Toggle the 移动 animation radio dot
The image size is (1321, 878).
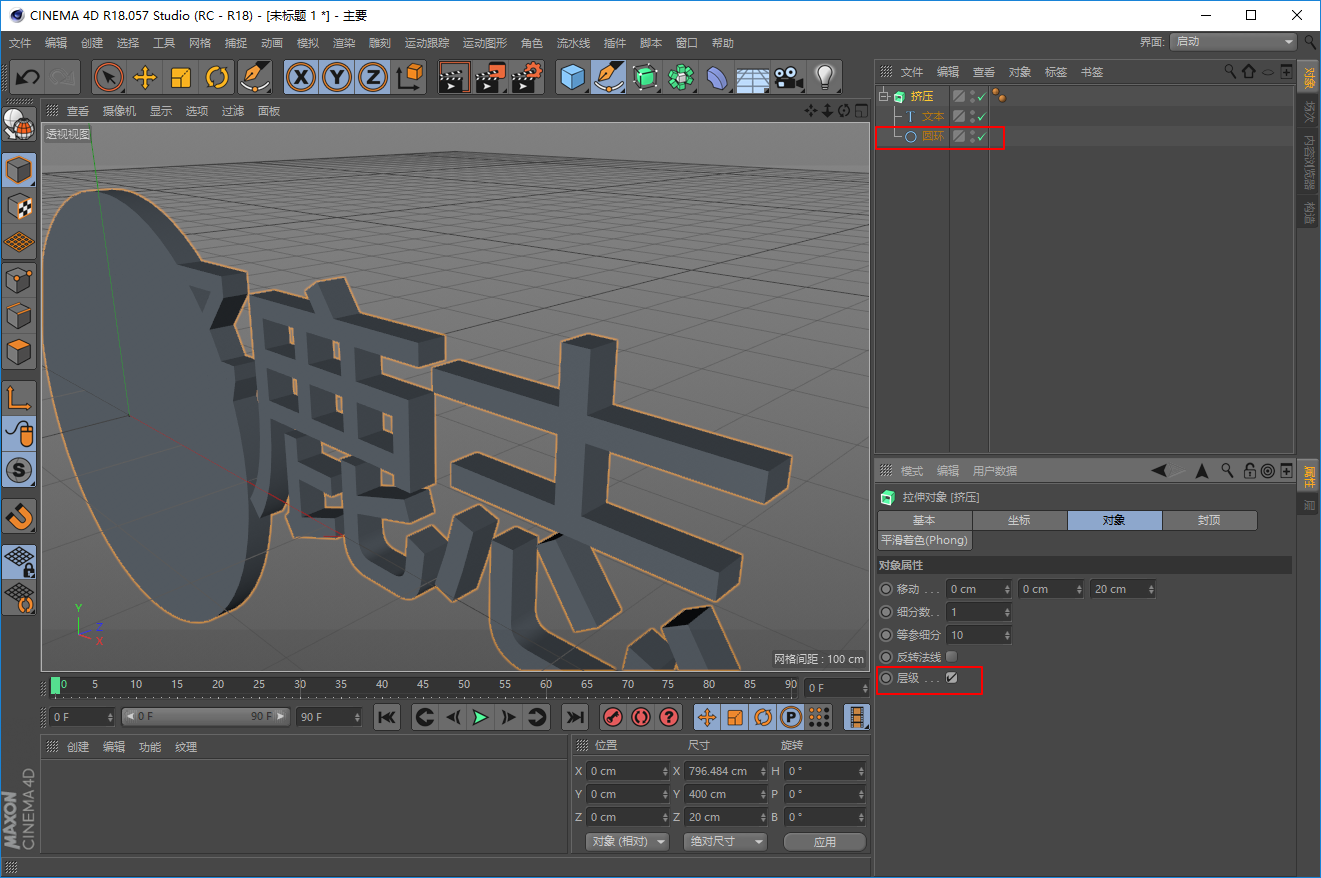[886, 589]
